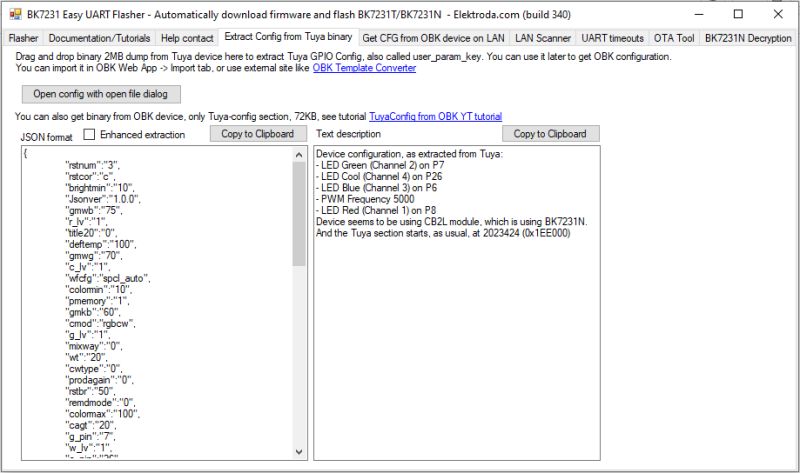Click the "rstnum":"3" JSON line
This screenshot has width=800, height=473.
92,165
